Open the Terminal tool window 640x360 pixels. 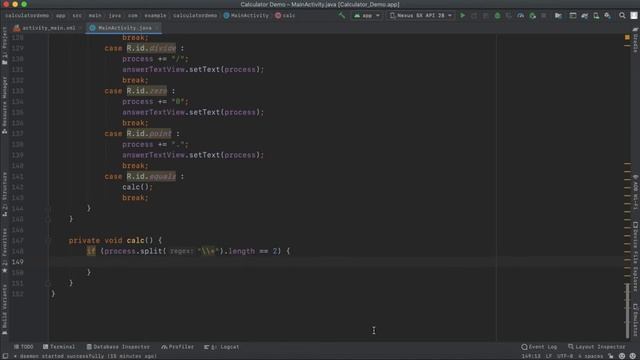59,347
